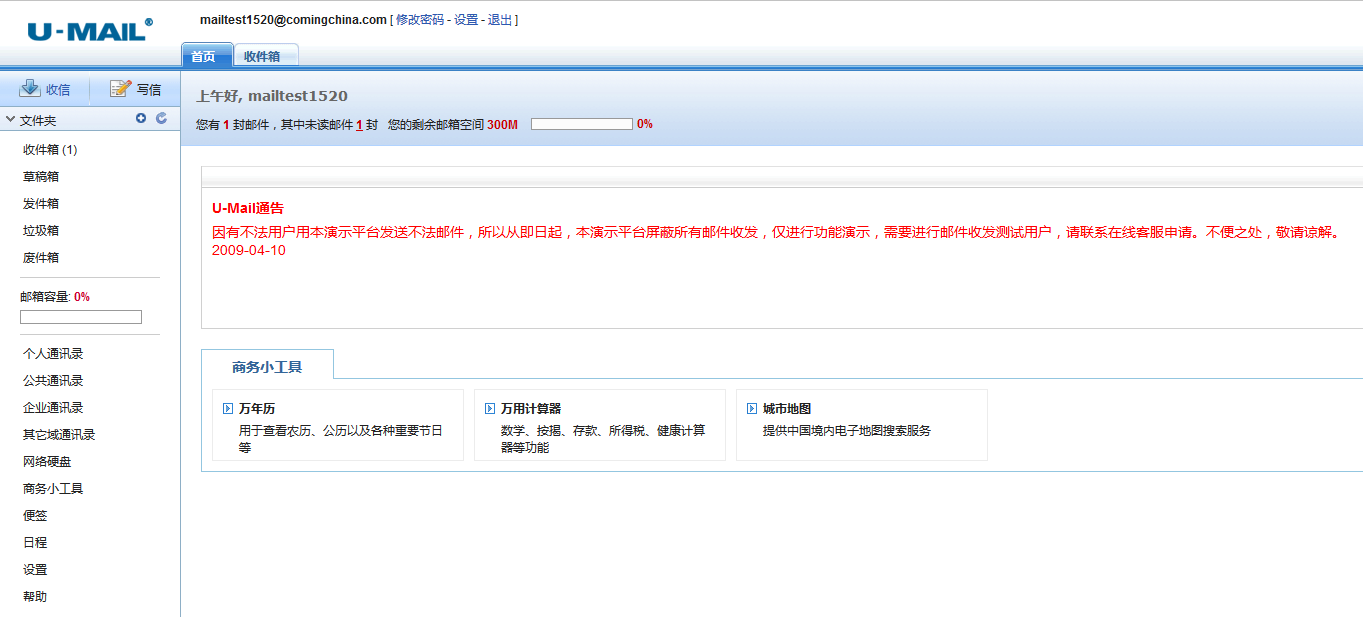Click the U-MAIL logo
This screenshot has width=1363, height=617.
89,30
